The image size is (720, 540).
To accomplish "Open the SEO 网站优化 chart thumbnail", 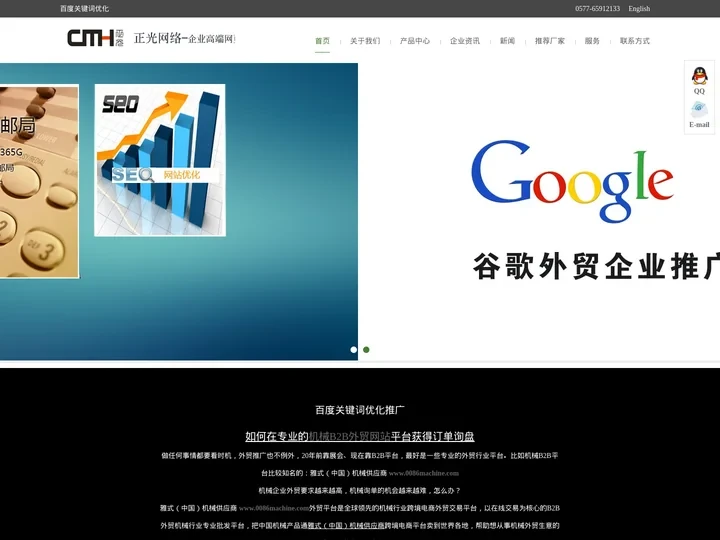I will click(x=160, y=160).
